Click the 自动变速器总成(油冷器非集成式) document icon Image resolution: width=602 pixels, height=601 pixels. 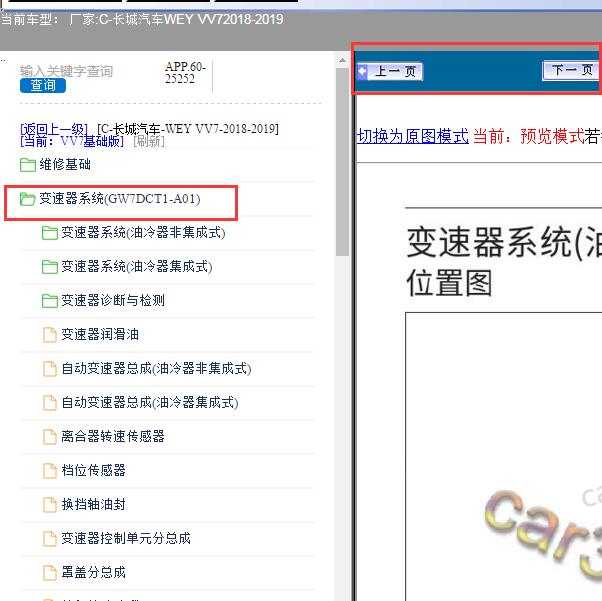tap(50, 369)
